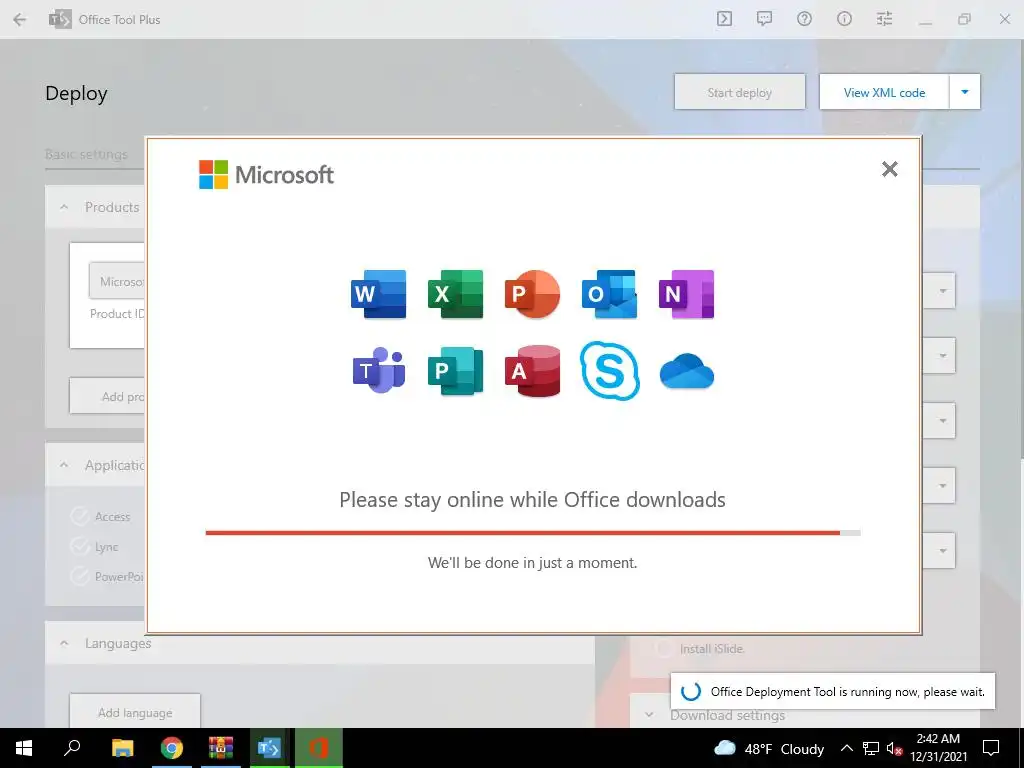Open the fourth dropdown on the right panel

[x=942, y=485]
